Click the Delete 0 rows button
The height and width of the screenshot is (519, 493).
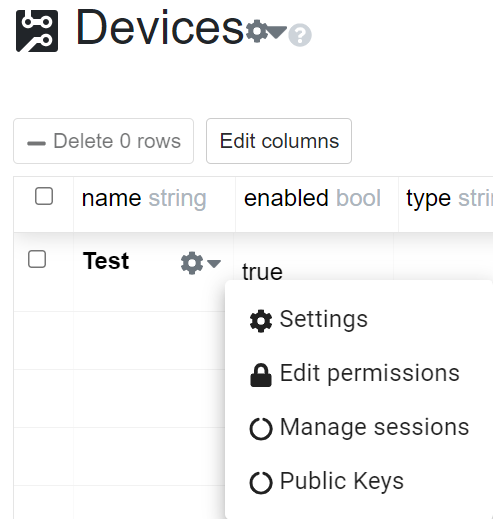coord(103,141)
